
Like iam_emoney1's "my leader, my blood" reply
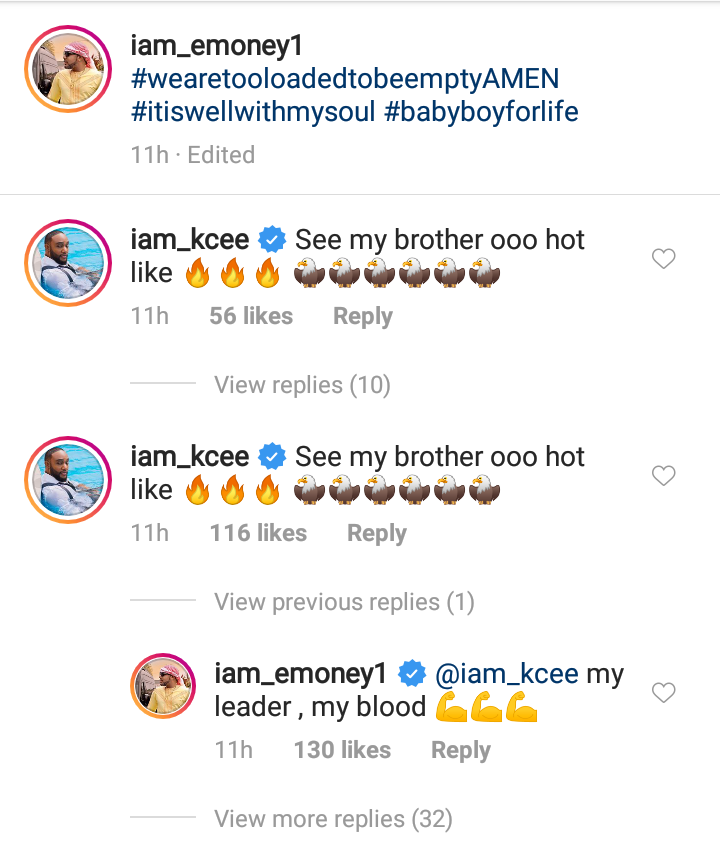coord(663,692)
